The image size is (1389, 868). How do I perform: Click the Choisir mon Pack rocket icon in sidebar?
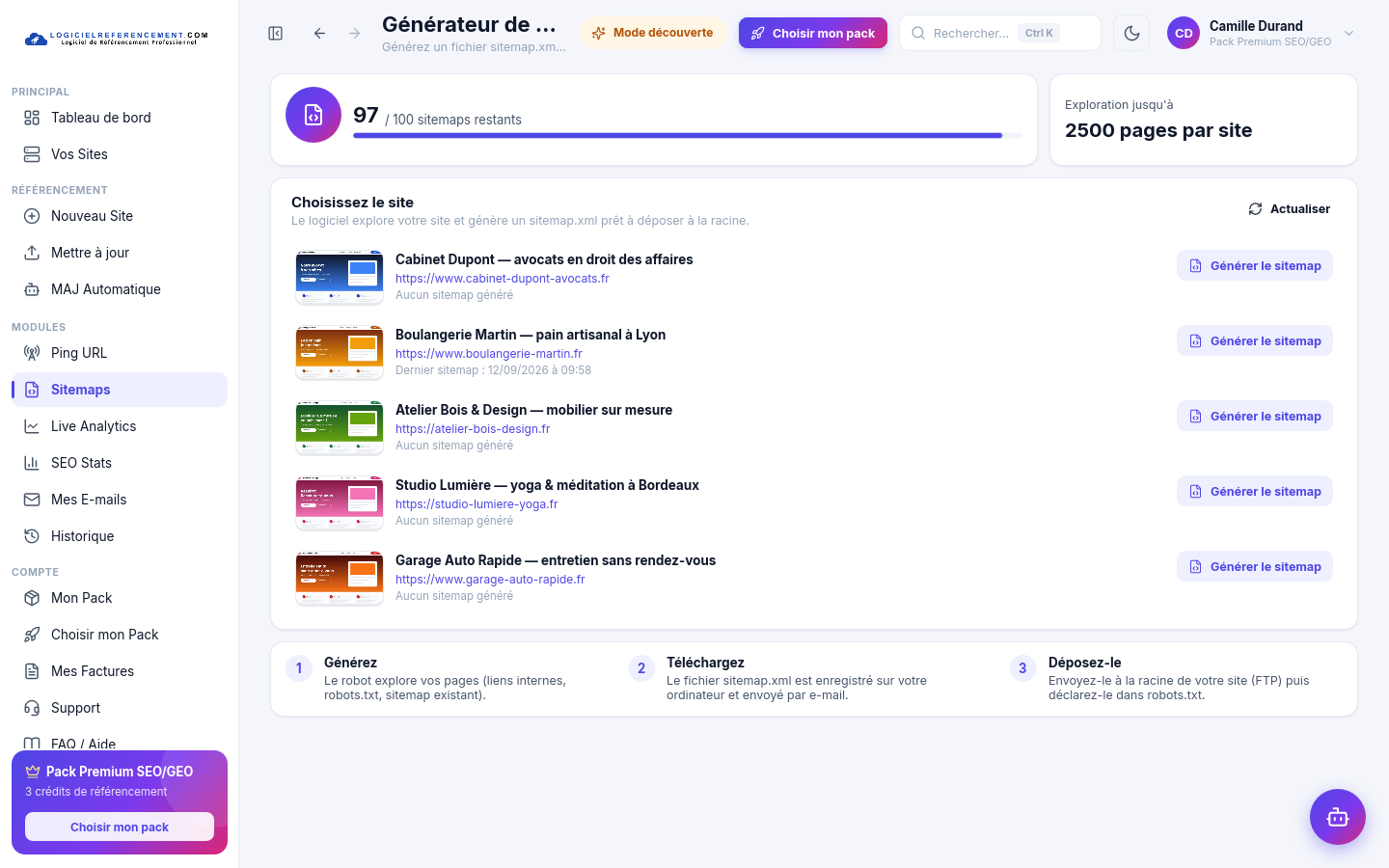click(x=32, y=635)
